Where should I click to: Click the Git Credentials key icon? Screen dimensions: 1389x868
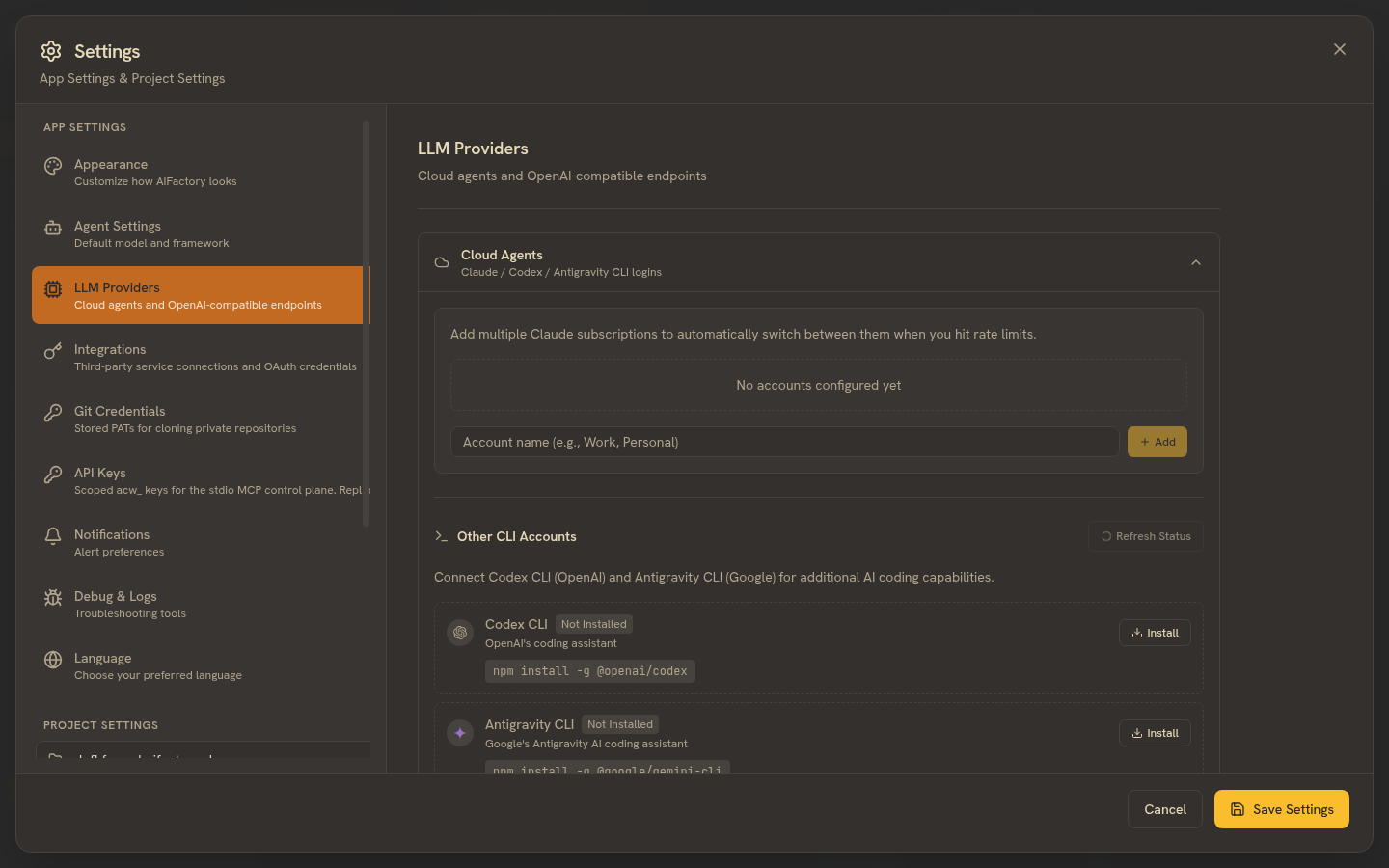coord(53,413)
